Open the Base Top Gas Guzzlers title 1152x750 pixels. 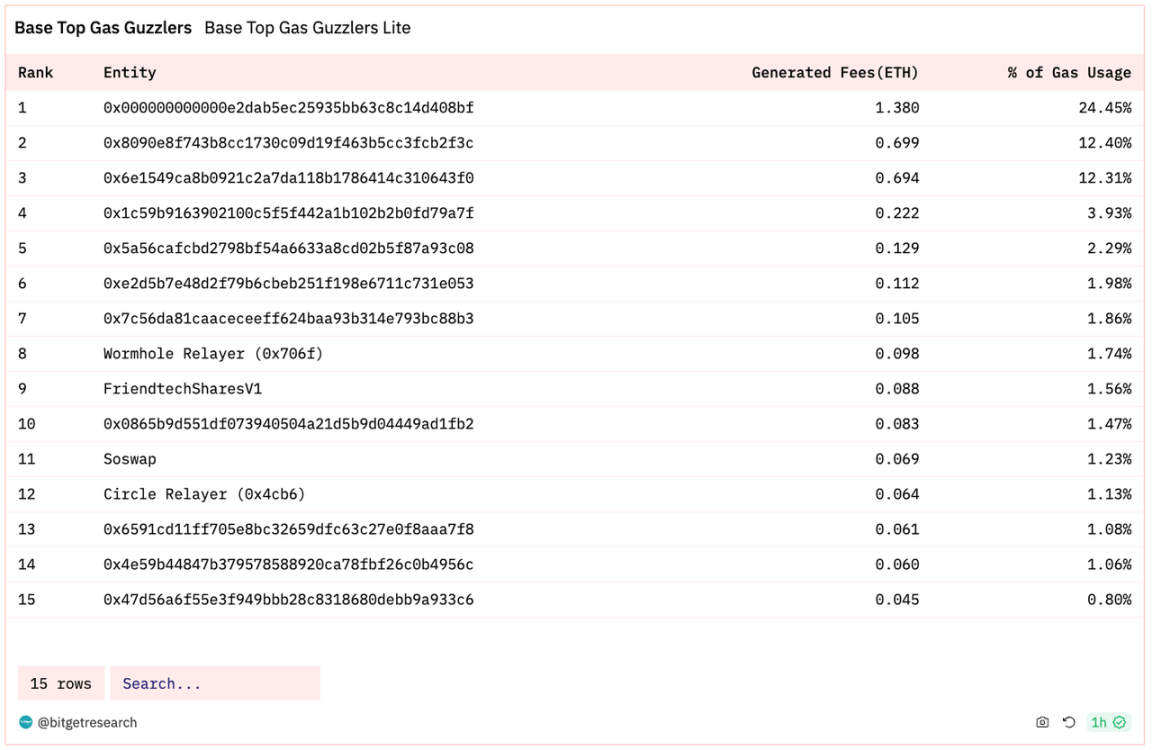click(x=103, y=28)
